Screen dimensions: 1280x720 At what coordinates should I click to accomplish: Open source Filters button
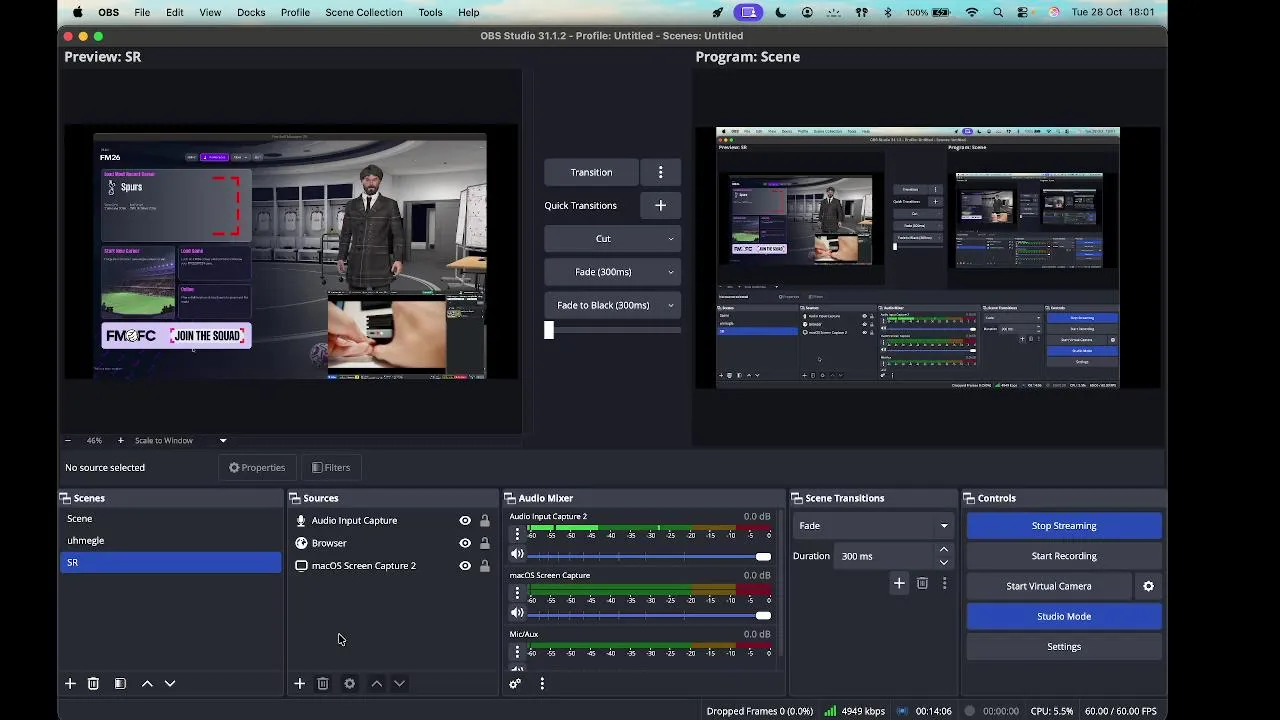(331, 467)
